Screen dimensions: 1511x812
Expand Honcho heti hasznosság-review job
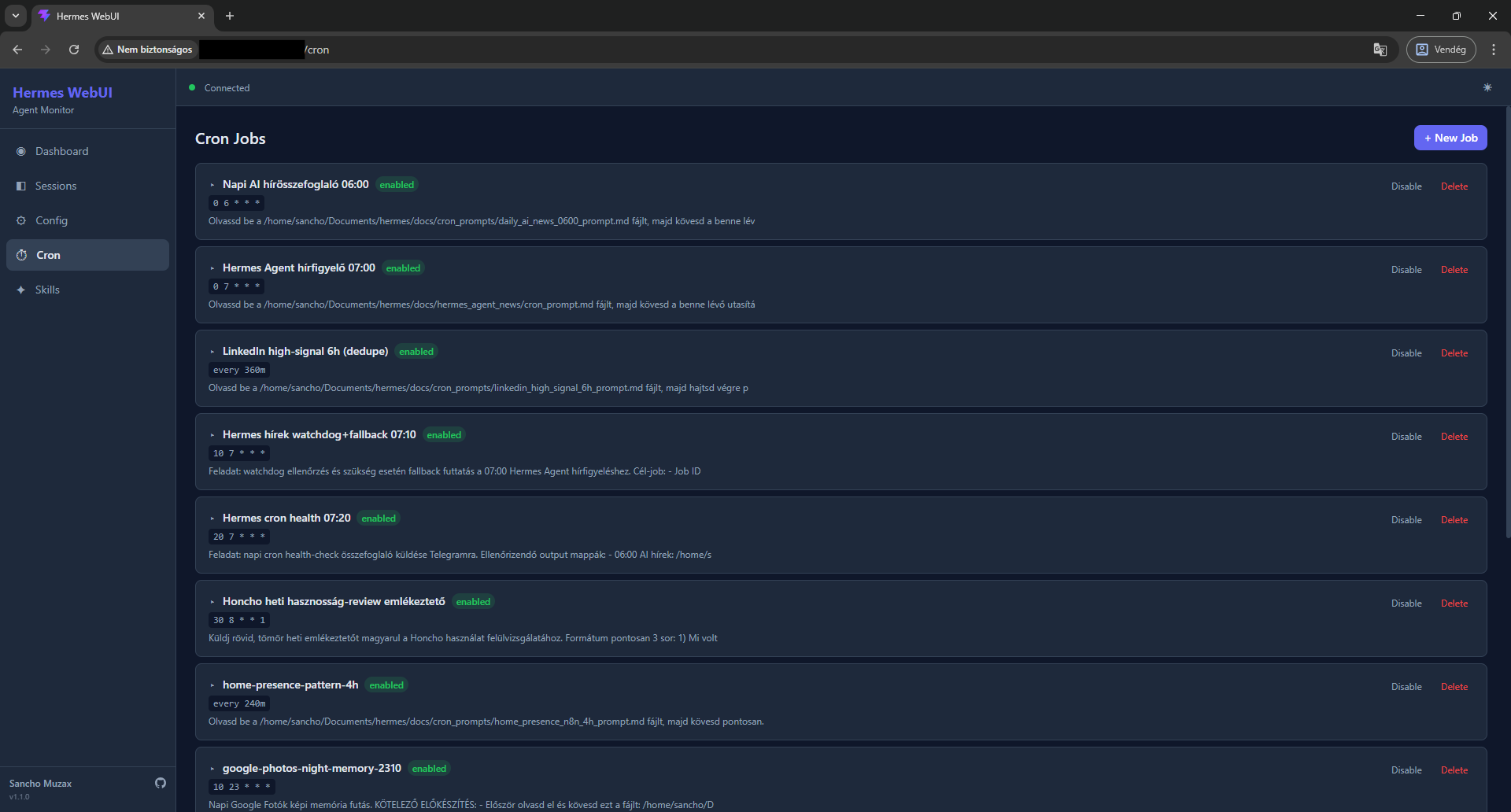coord(212,602)
